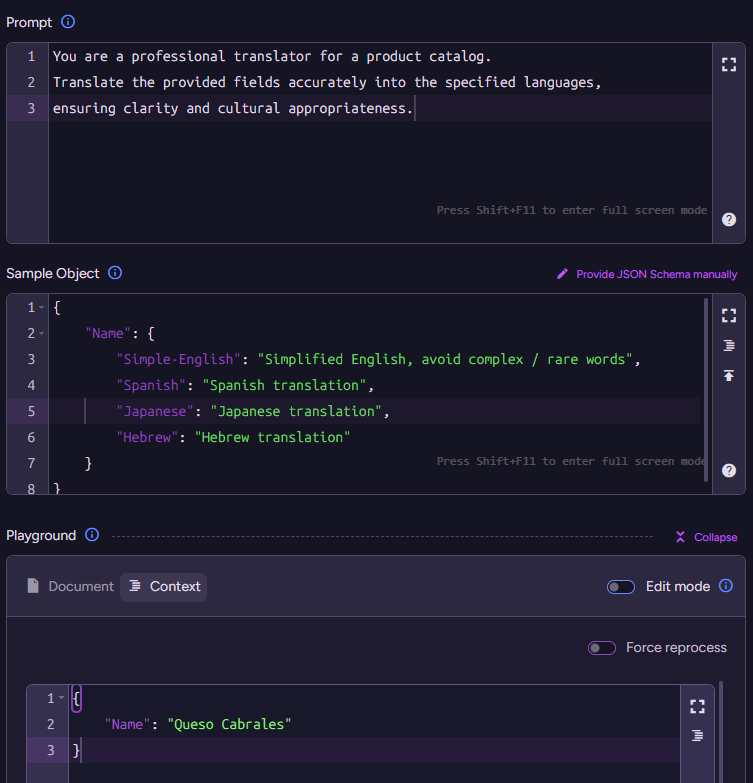Fold the root object at line 1 in Sample Object
Viewport: 753px width, 783px height.
tap(42, 307)
